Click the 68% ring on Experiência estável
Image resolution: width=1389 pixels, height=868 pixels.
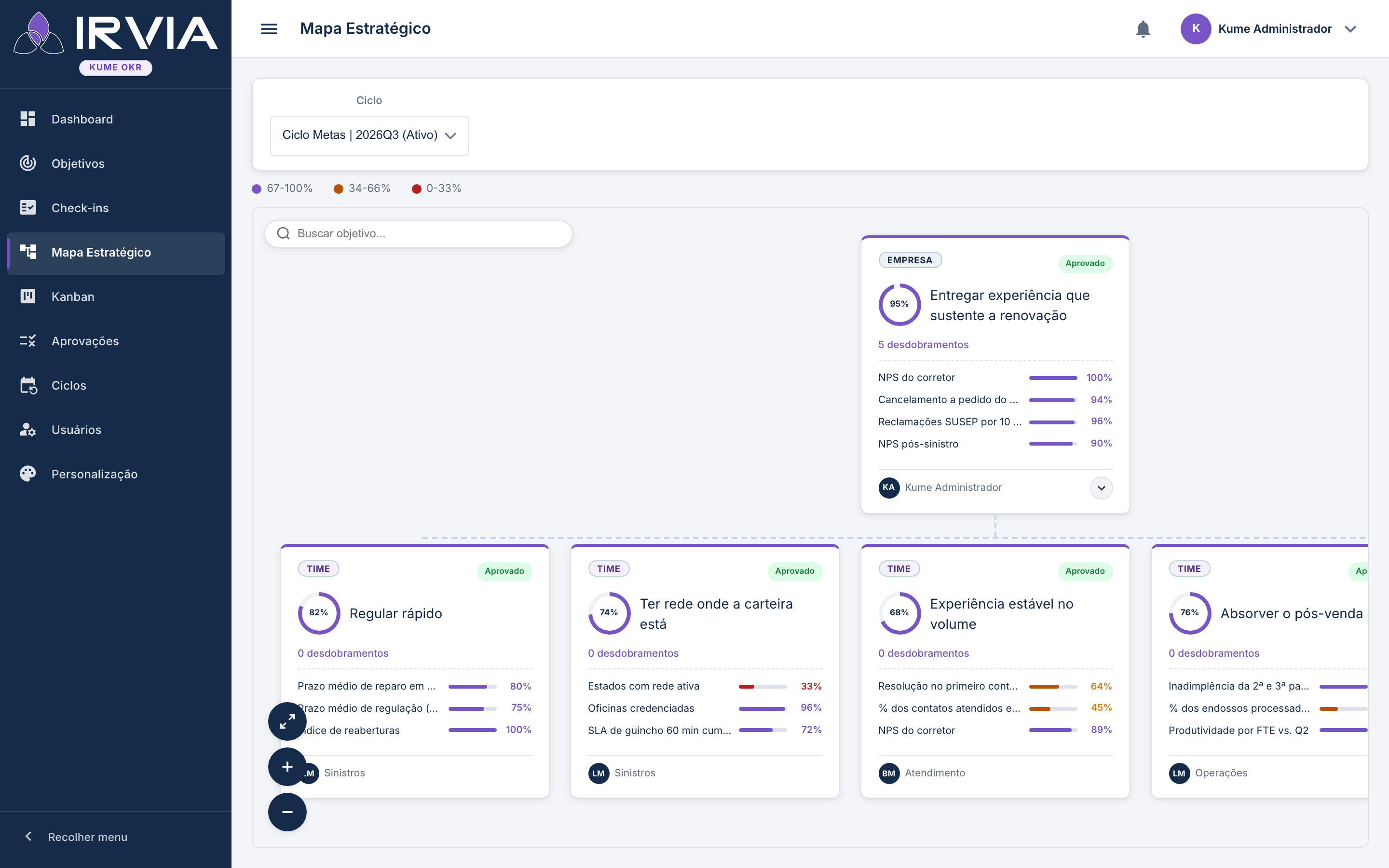pyautogui.click(x=899, y=613)
